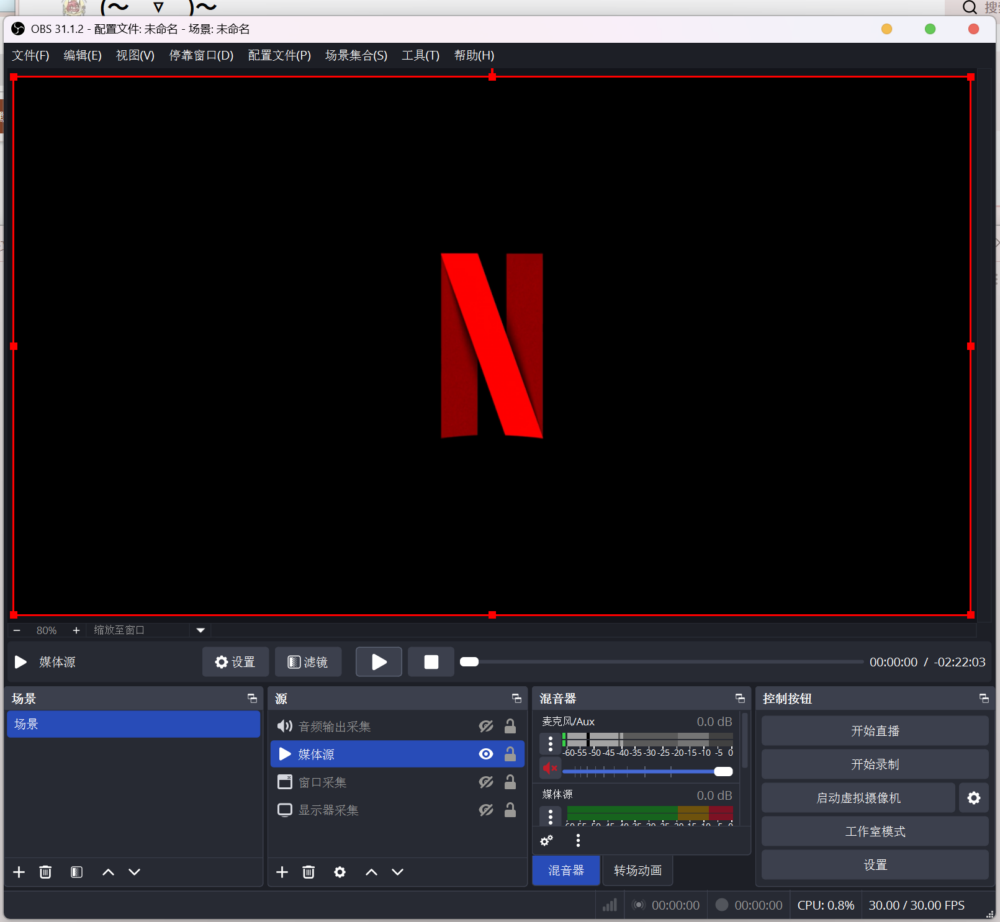Open scene filters icon in scenes panel

(x=76, y=872)
